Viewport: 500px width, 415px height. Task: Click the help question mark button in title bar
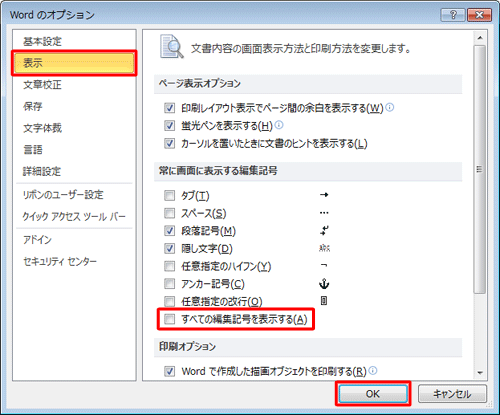453,15
